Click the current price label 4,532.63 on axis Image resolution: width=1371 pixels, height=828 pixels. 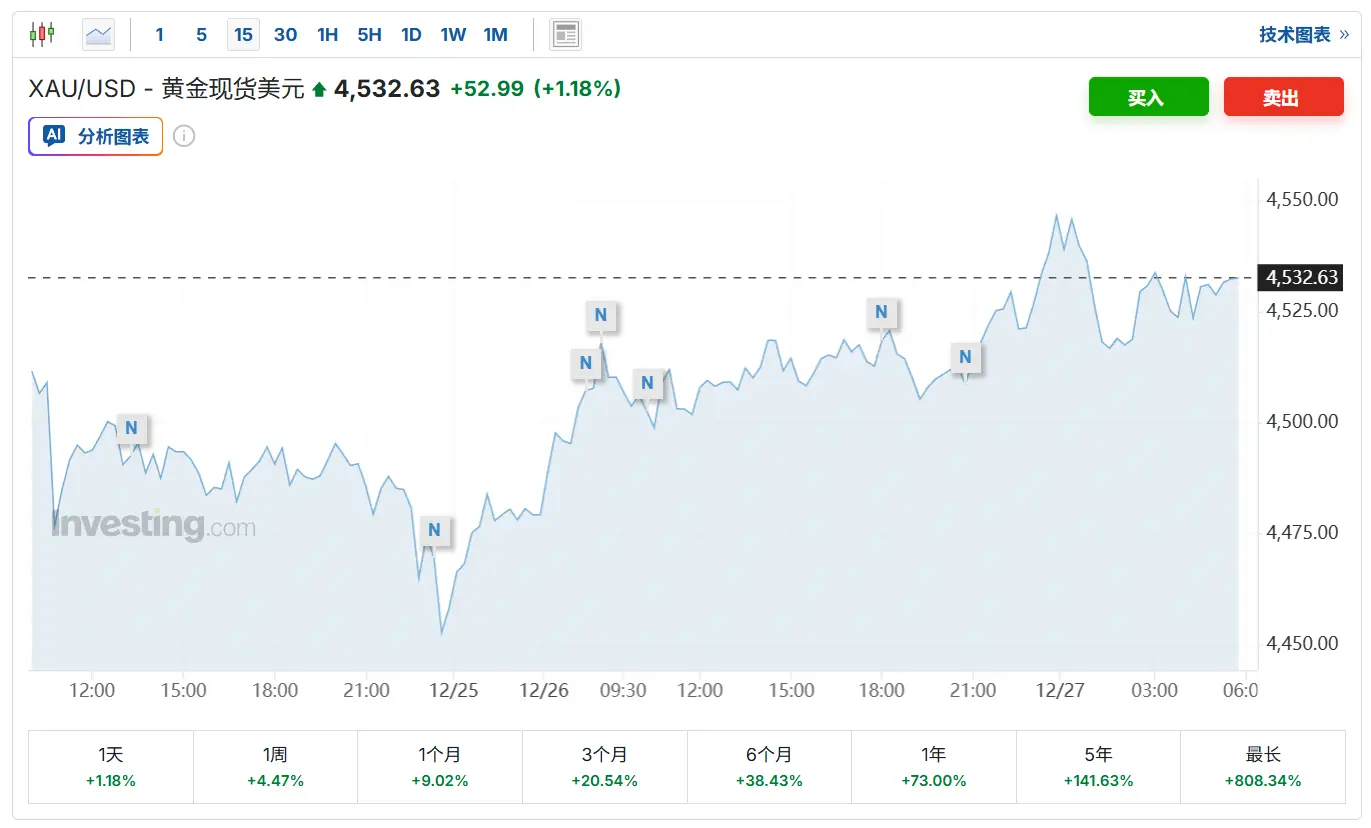pos(1302,277)
